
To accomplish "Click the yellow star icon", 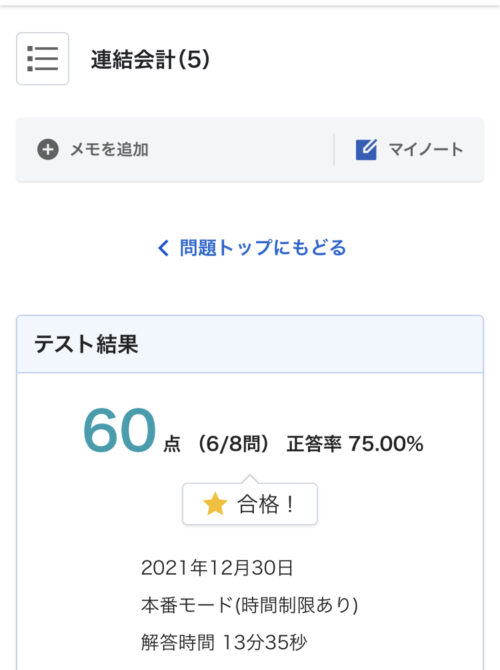I will (x=215, y=504).
